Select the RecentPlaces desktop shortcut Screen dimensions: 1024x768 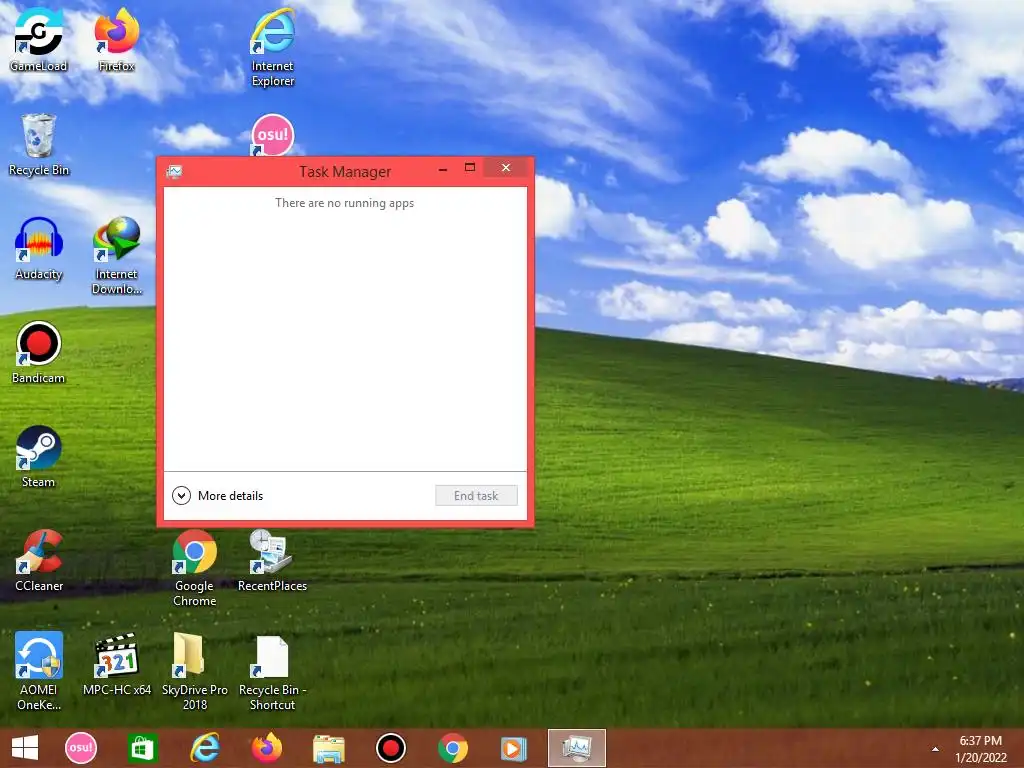pos(272,560)
